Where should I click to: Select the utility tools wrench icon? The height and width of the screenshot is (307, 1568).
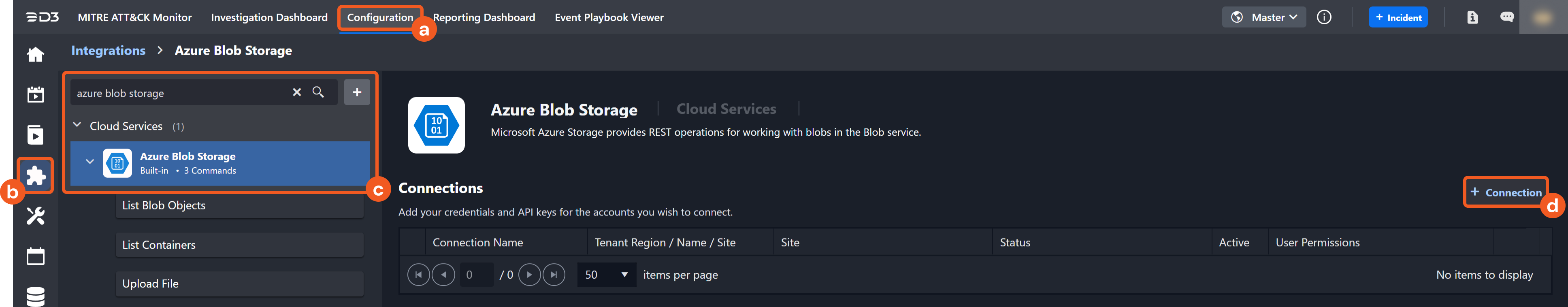(x=35, y=216)
